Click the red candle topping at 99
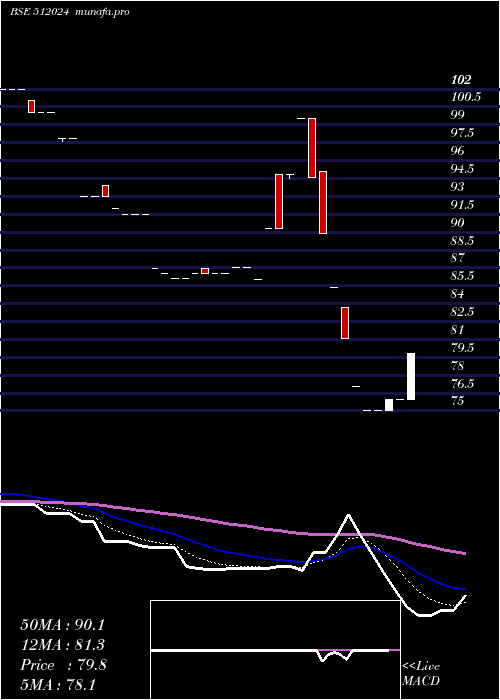Image resolution: width=500 pixels, height=700 pixels. point(312,148)
